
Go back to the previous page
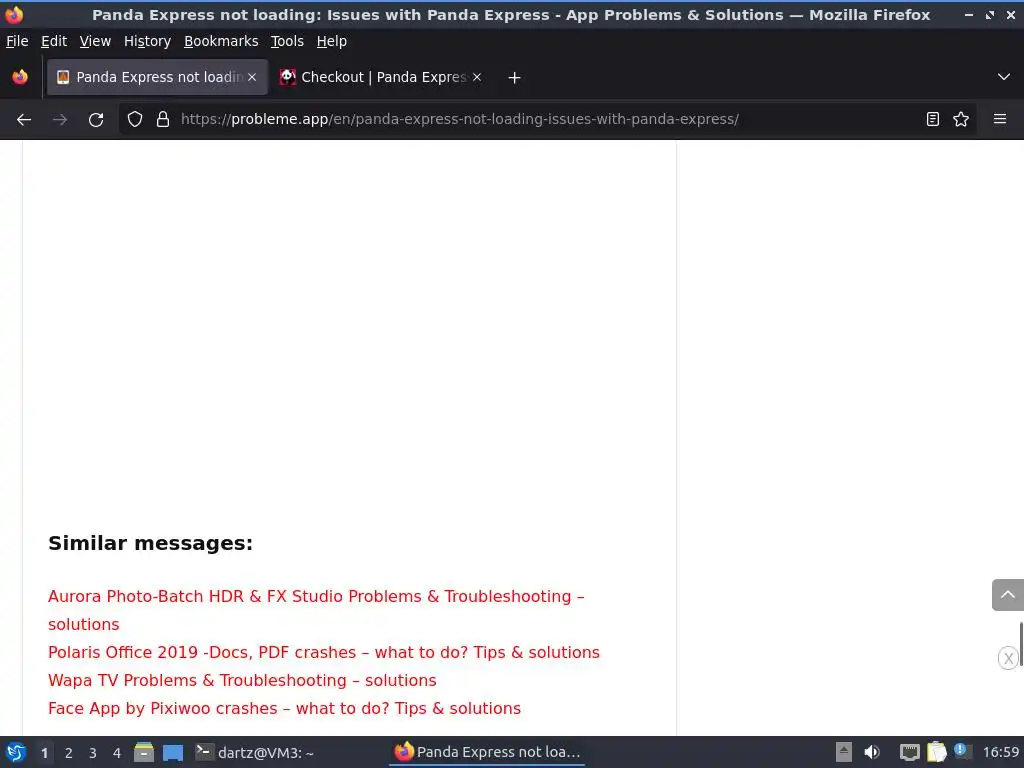pos(24,120)
